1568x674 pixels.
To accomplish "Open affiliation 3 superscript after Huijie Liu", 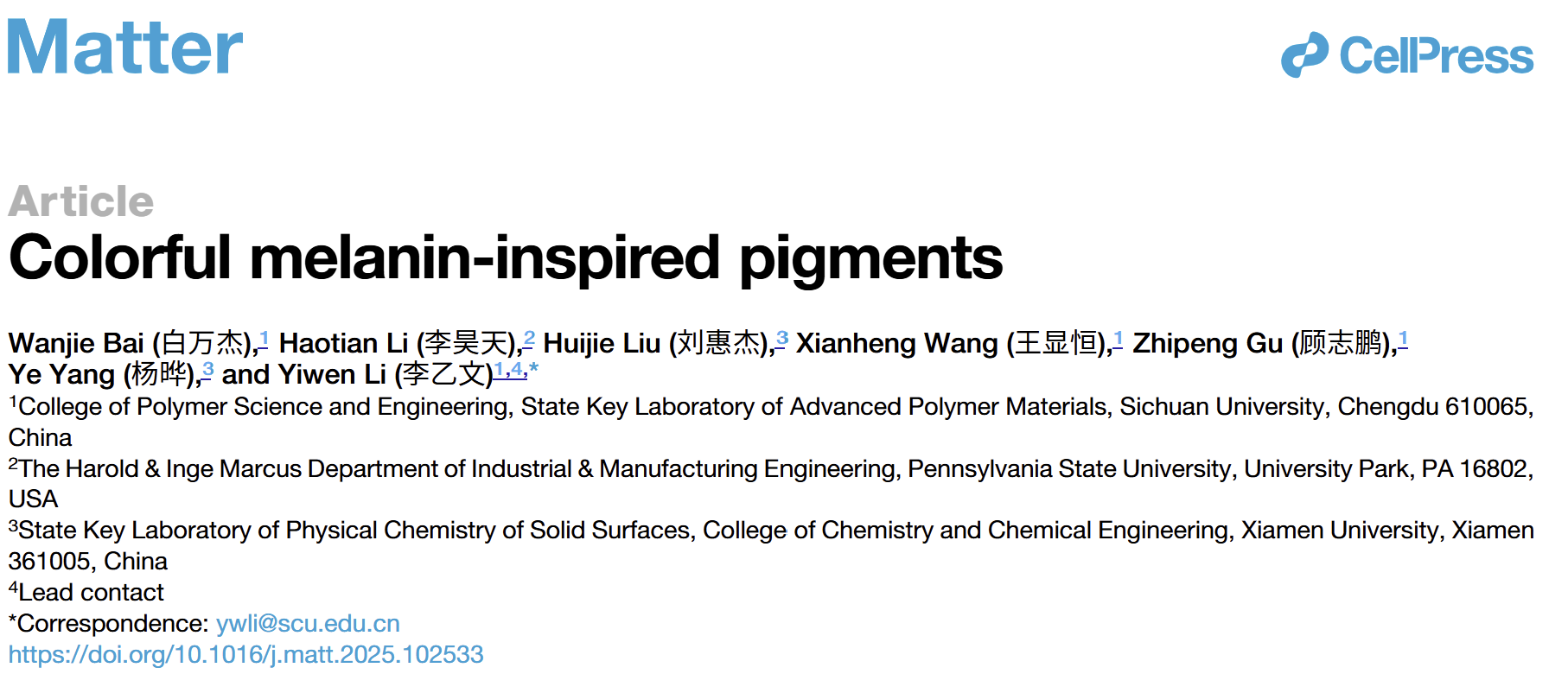I will click(781, 339).
